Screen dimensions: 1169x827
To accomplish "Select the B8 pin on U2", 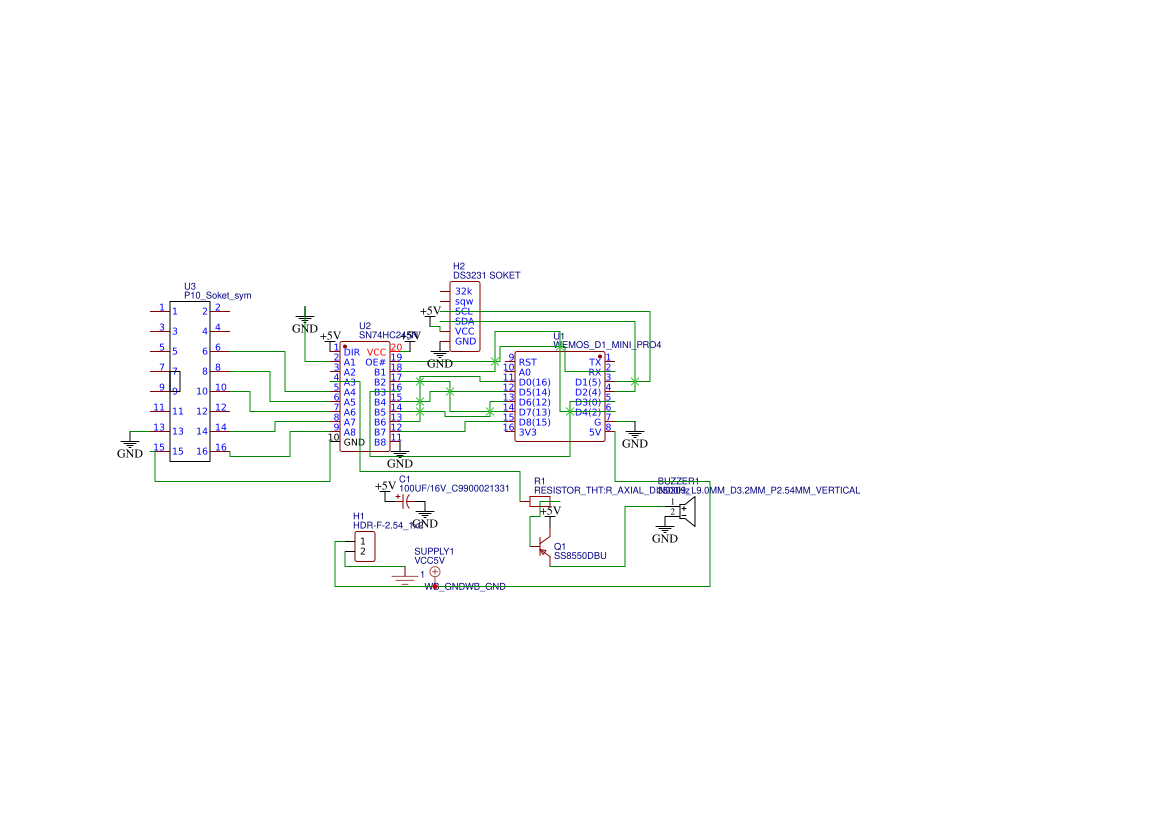I will click(x=380, y=442).
